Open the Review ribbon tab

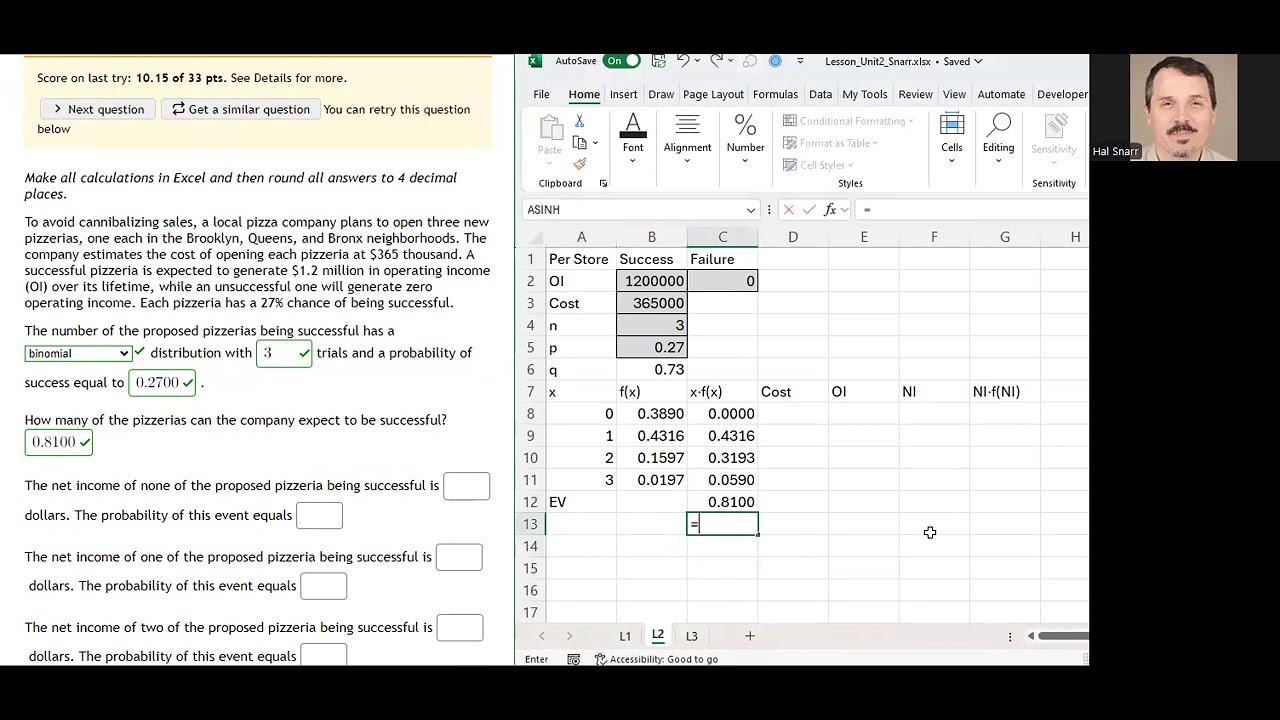click(x=915, y=94)
